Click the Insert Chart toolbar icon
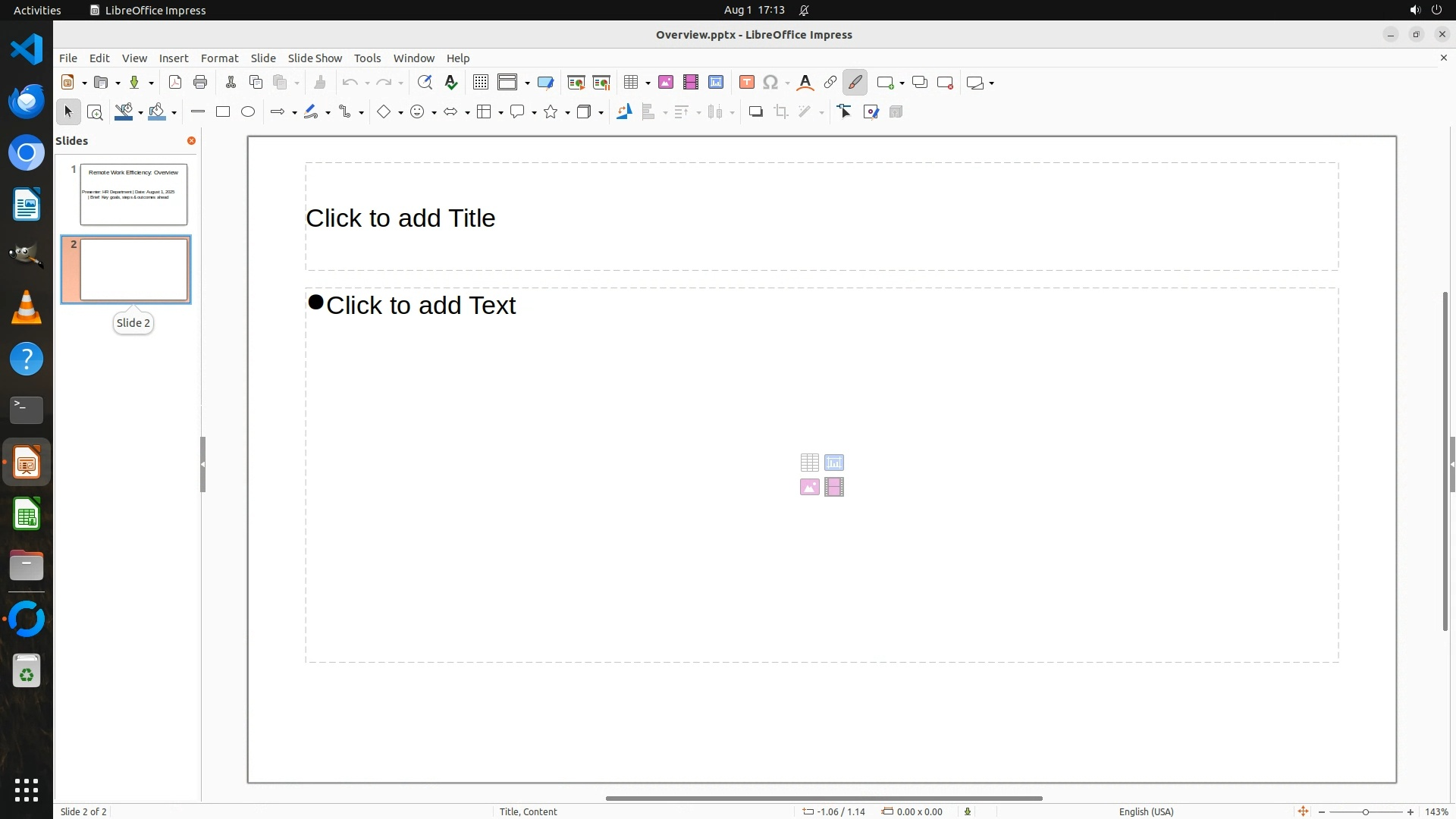The image size is (1456, 819). [x=716, y=83]
